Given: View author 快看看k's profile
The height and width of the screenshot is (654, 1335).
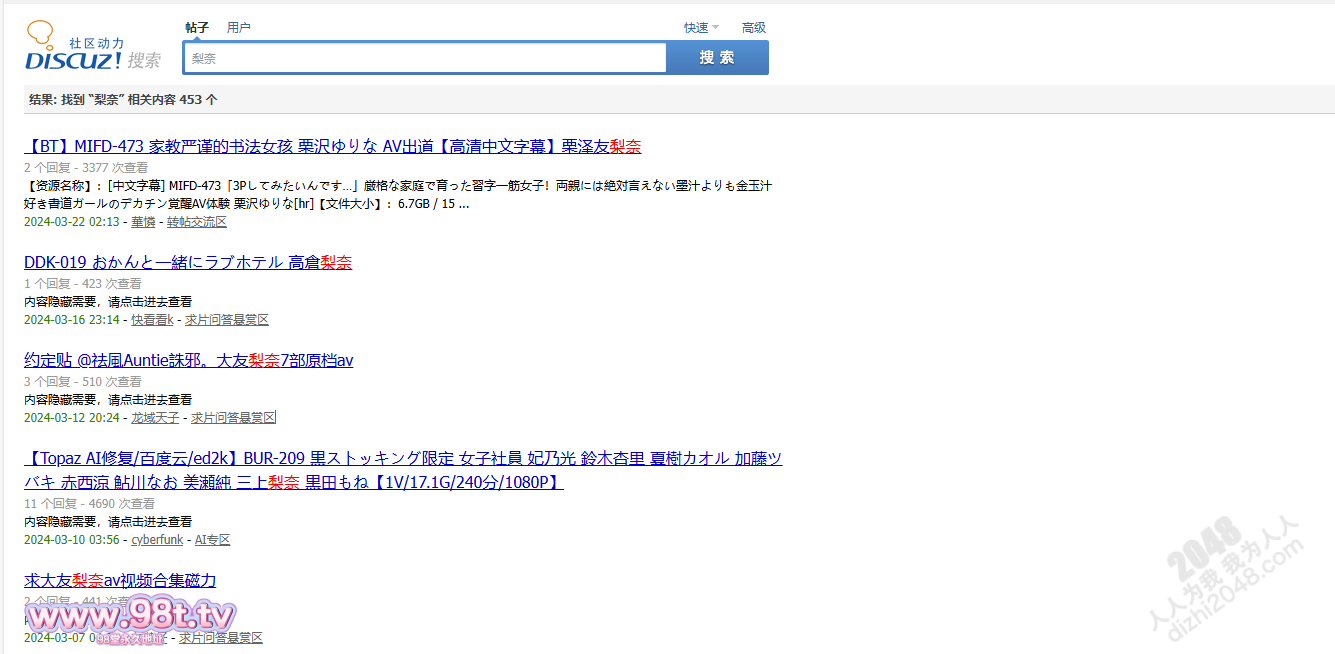Looking at the screenshot, I should (152, 320).
